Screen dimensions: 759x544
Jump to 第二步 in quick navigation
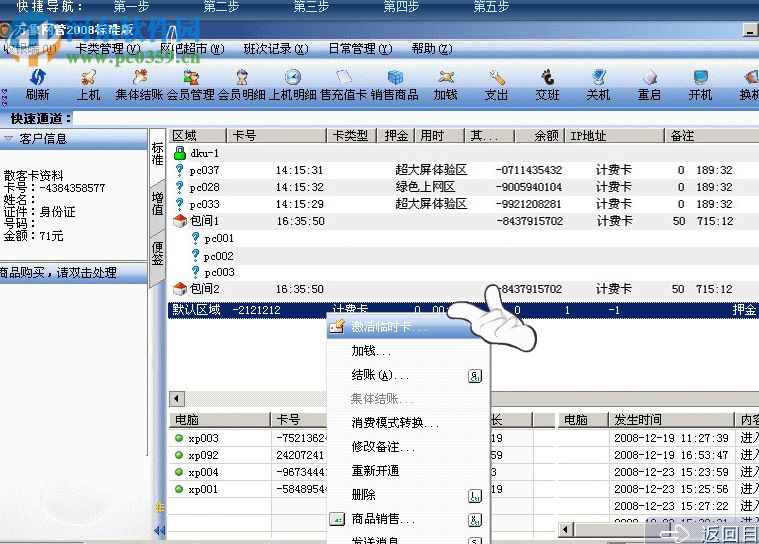221,6
